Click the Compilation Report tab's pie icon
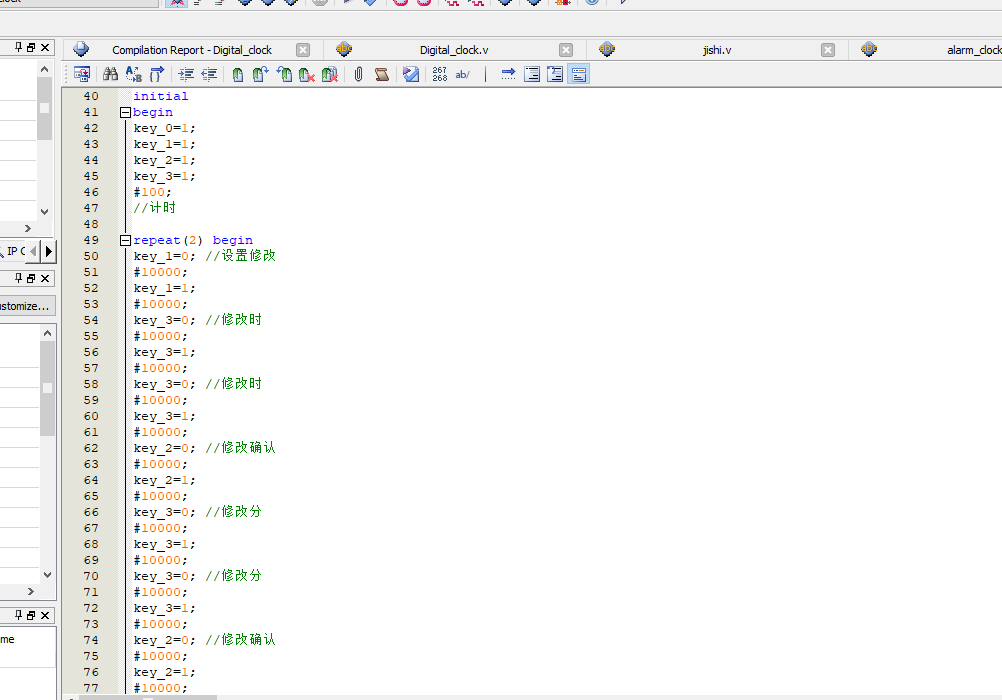The height and width of the screenshot is (700, 1002). (x=81, y=49)
